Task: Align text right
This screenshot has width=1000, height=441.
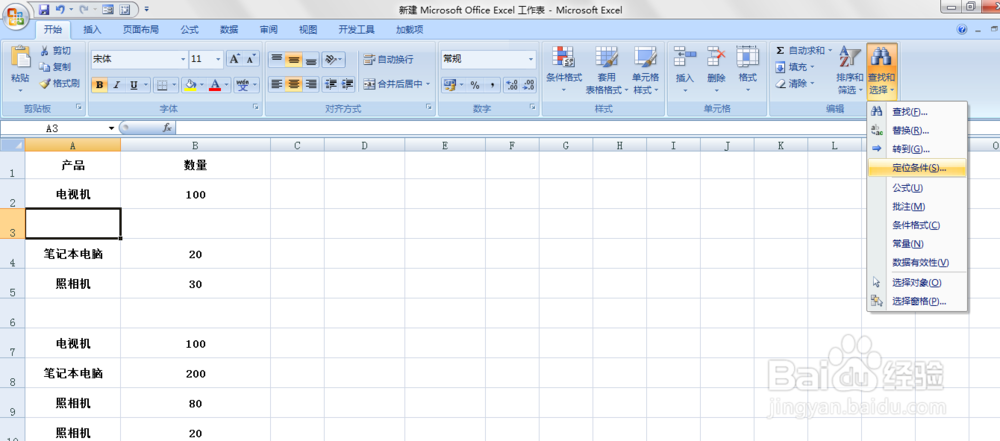Action: point(311,84)
